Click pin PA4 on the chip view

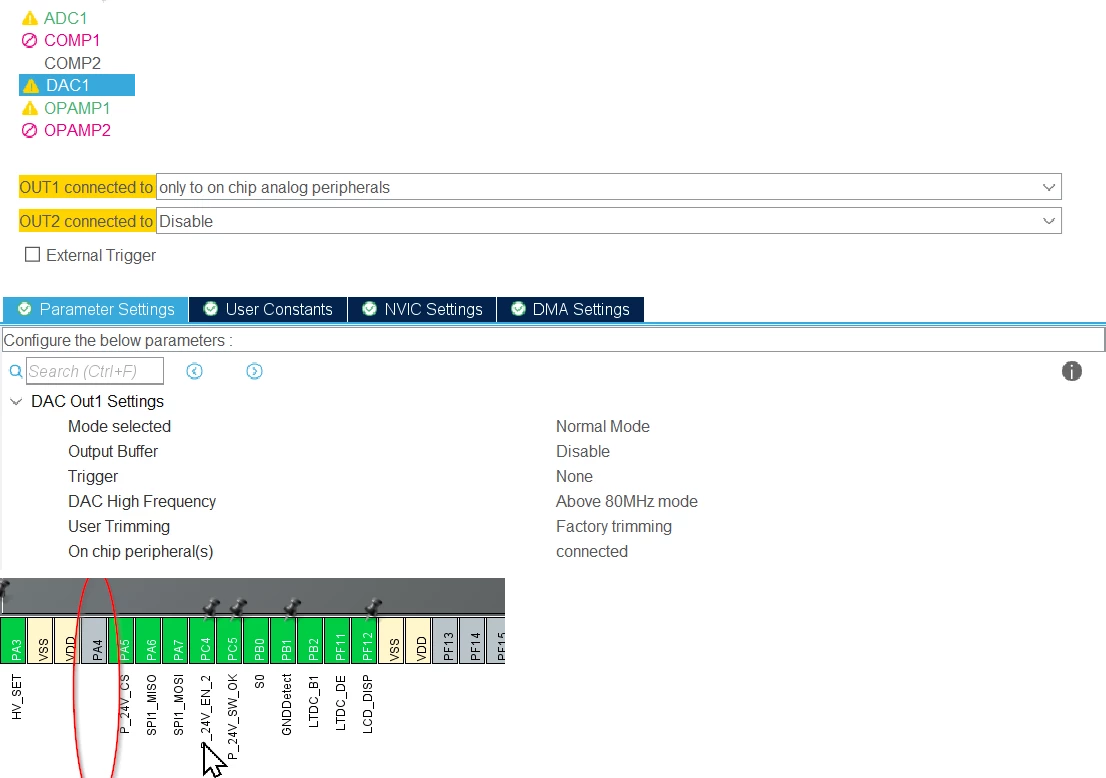95,641
